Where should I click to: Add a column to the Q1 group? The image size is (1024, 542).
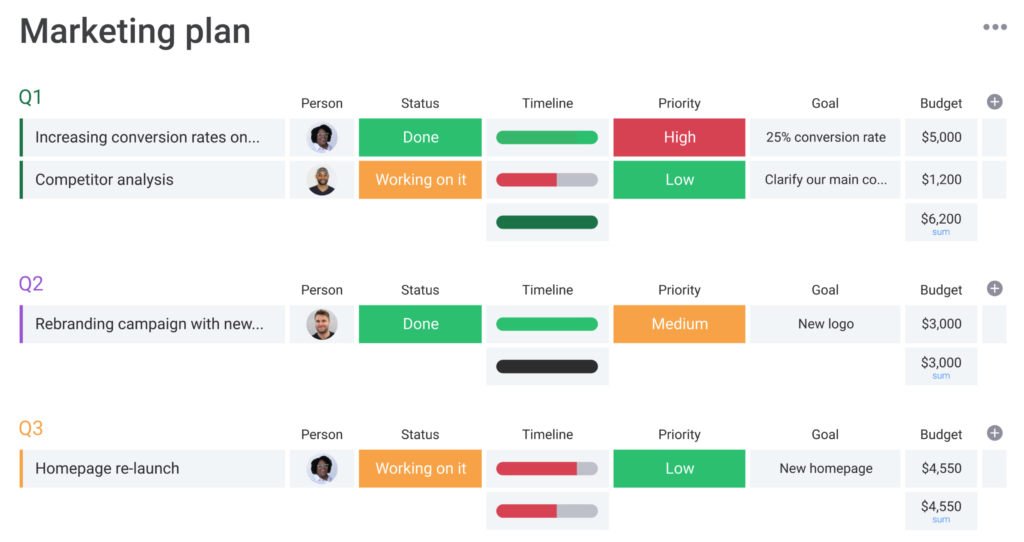point(995,102)
